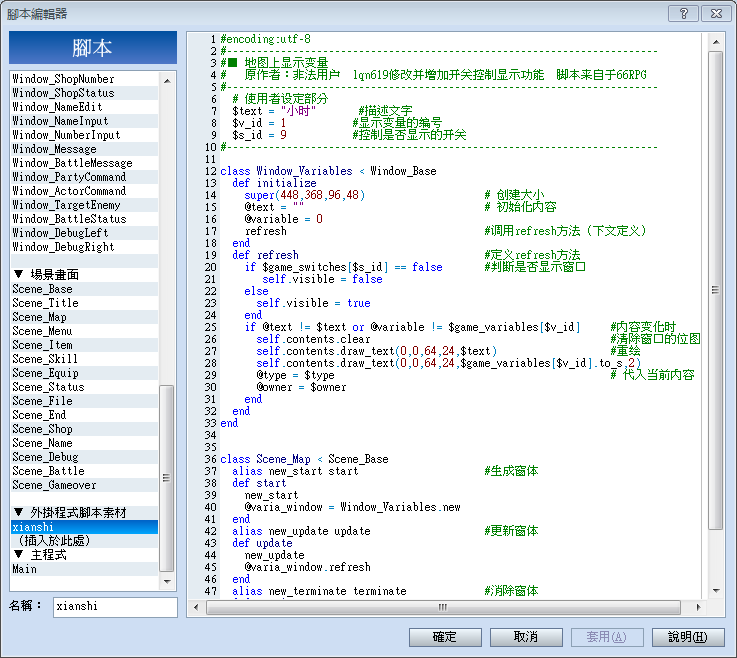This screenshot has height=658, width=737.
Task: Select Scene_Item script
Action: point(85,345)
